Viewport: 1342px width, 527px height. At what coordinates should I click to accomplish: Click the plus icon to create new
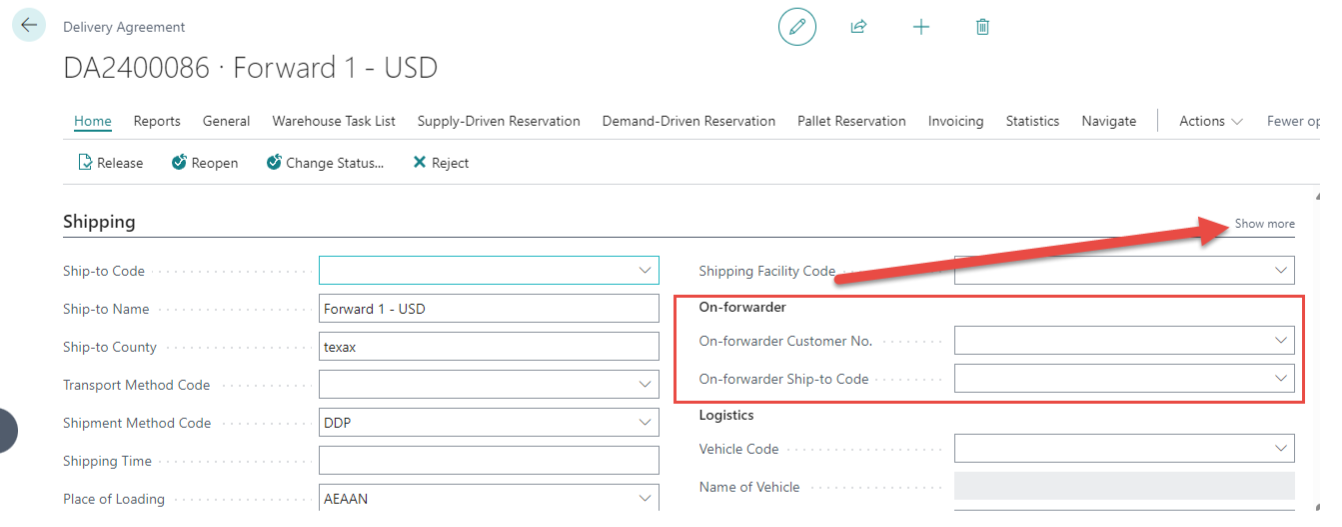tap(921, 27)
